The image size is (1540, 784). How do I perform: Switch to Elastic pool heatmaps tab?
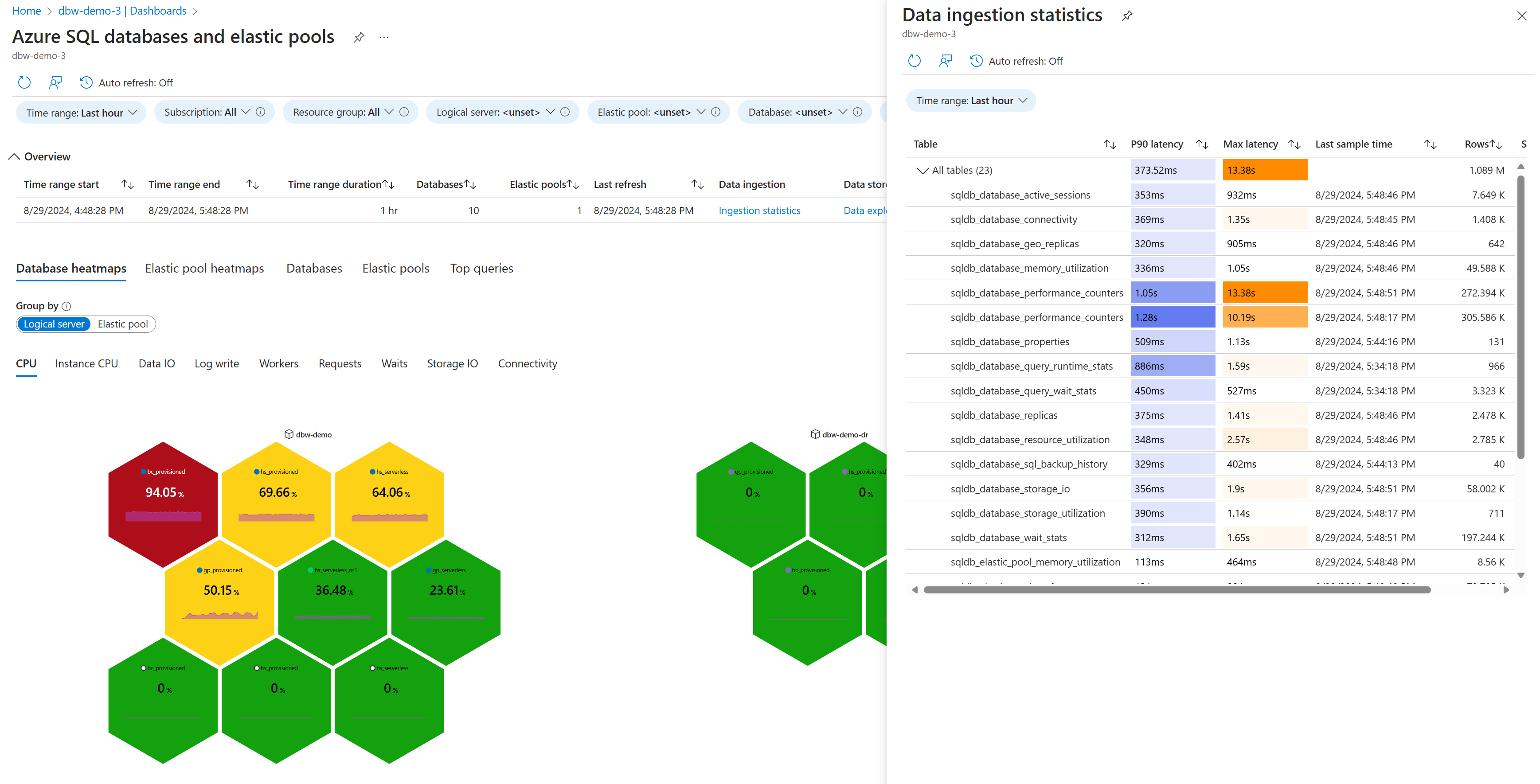[x=204, y=269]
